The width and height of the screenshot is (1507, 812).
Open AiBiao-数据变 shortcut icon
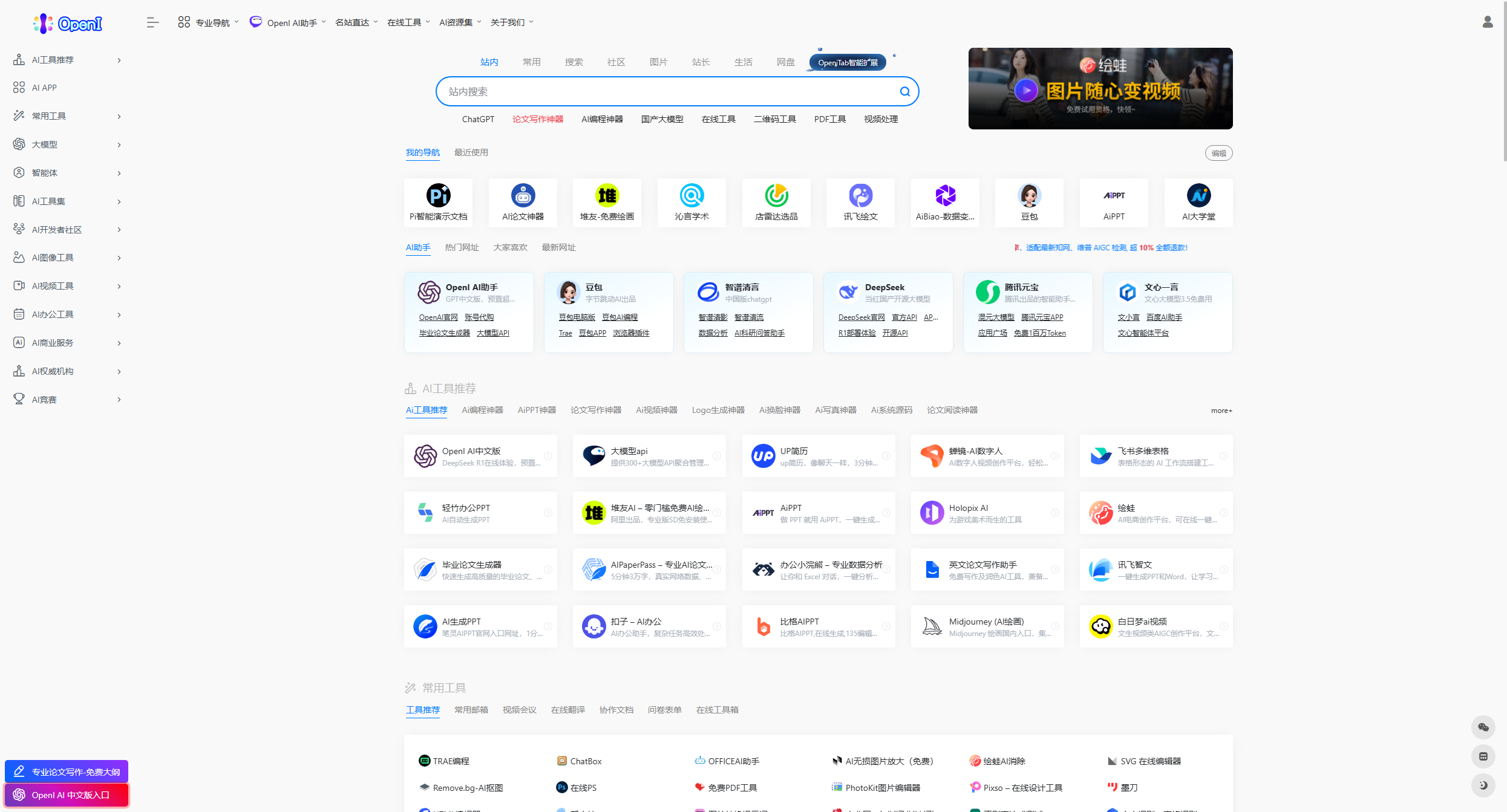(x=945, y=195)
